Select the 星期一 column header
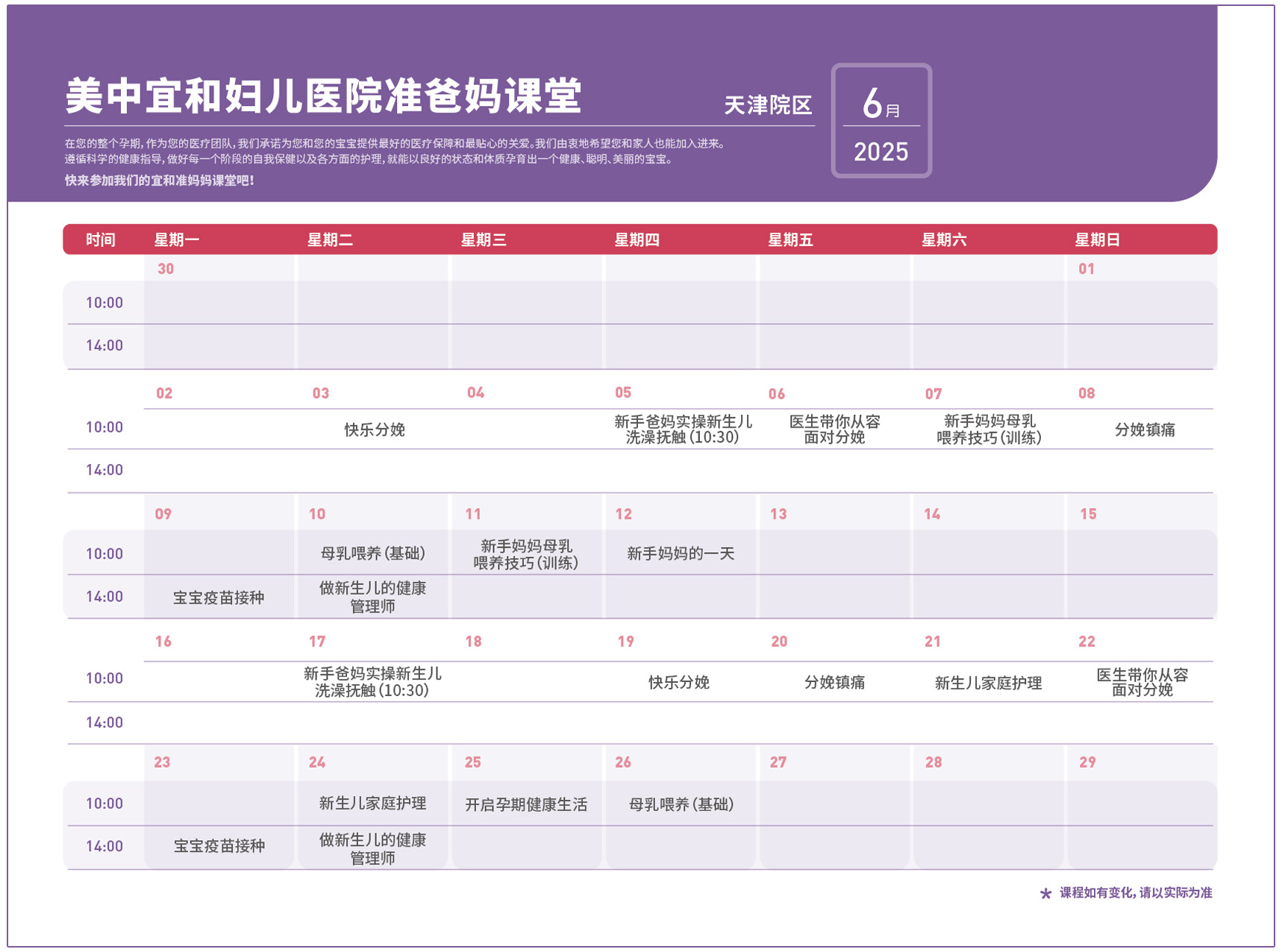The image size is (1282, 952). [x=176, y=239]
